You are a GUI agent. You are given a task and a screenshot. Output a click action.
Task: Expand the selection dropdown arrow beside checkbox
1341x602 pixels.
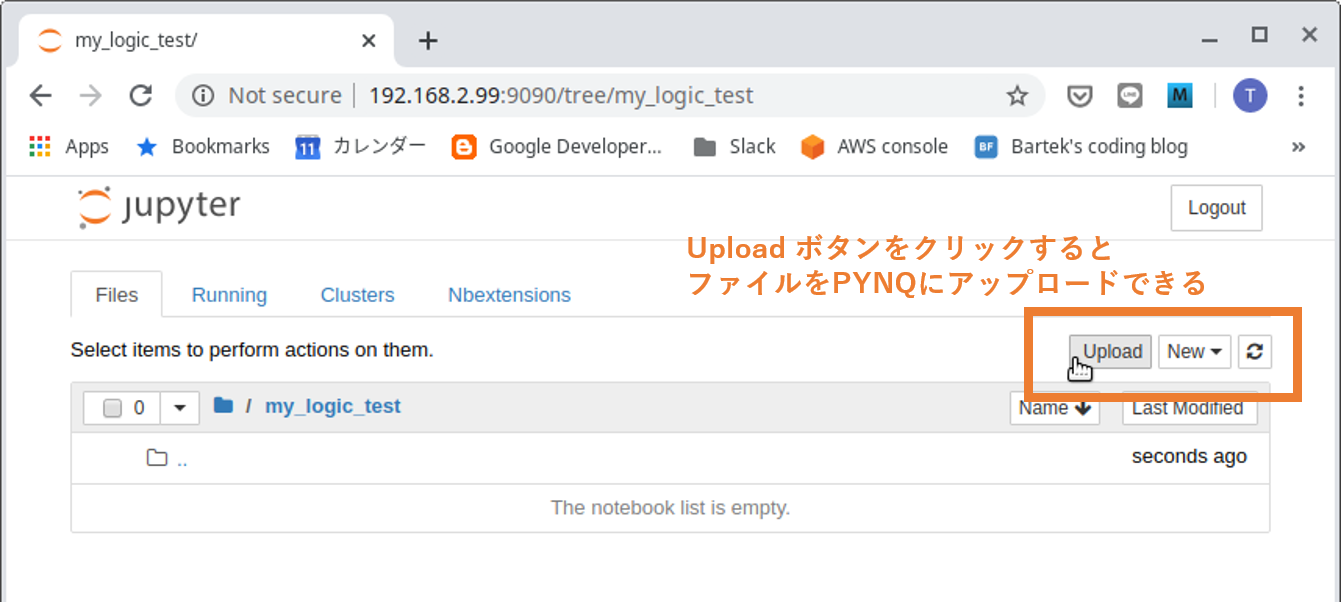[180, 408]
